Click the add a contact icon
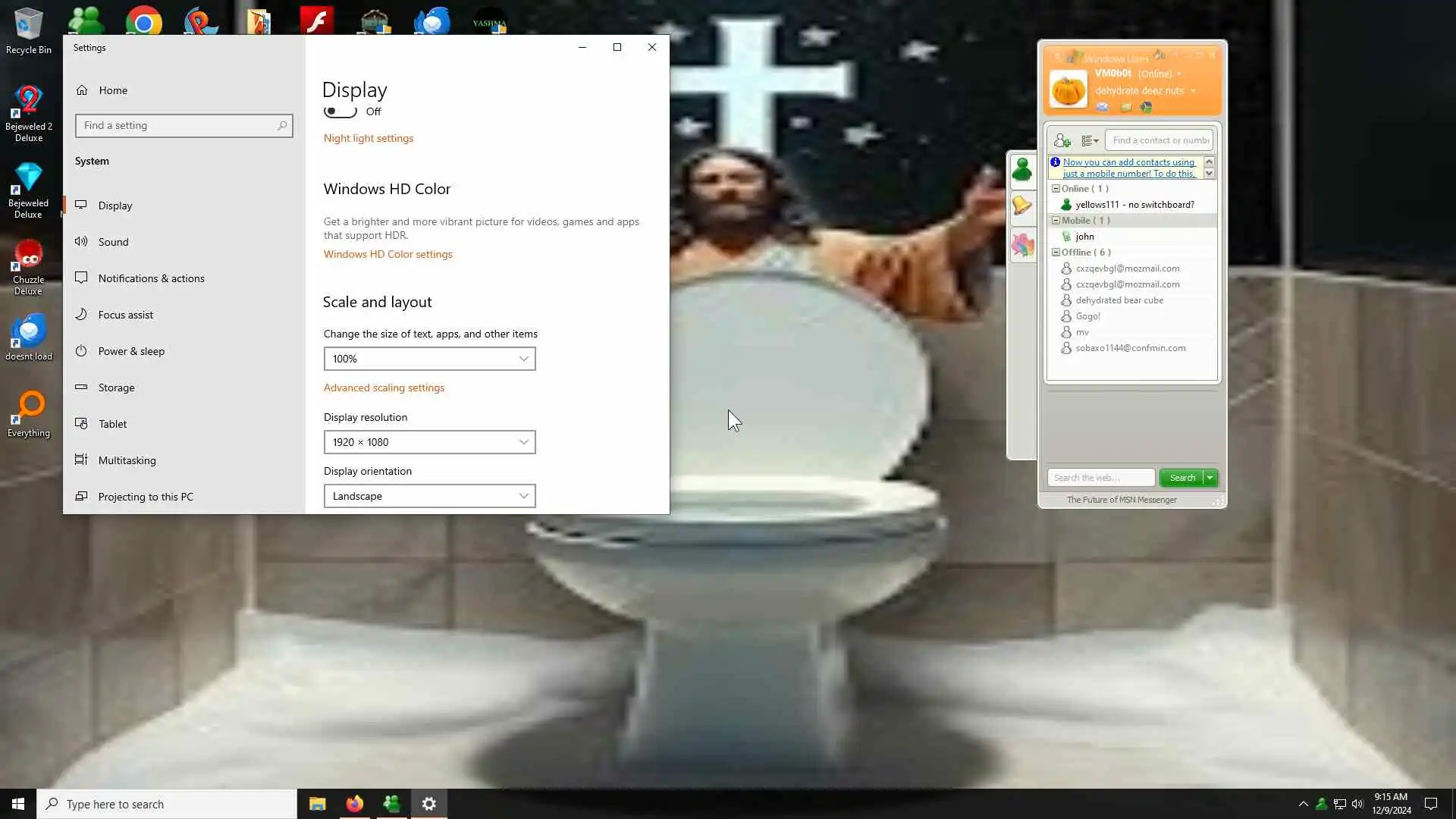The image size is (1456, 819). 1062,140
